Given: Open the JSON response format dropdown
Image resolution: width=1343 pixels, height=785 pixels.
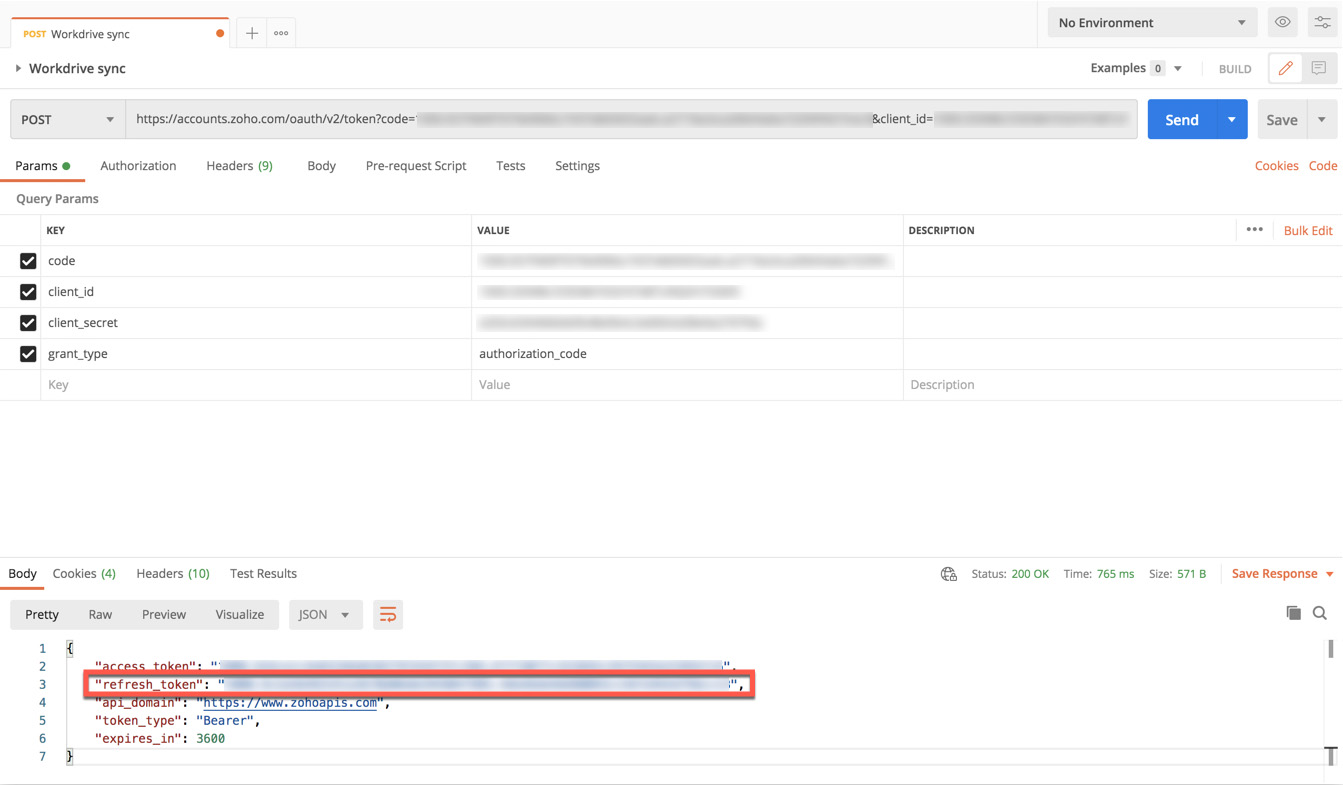Looking at the screenshot, I should (325, 615).
